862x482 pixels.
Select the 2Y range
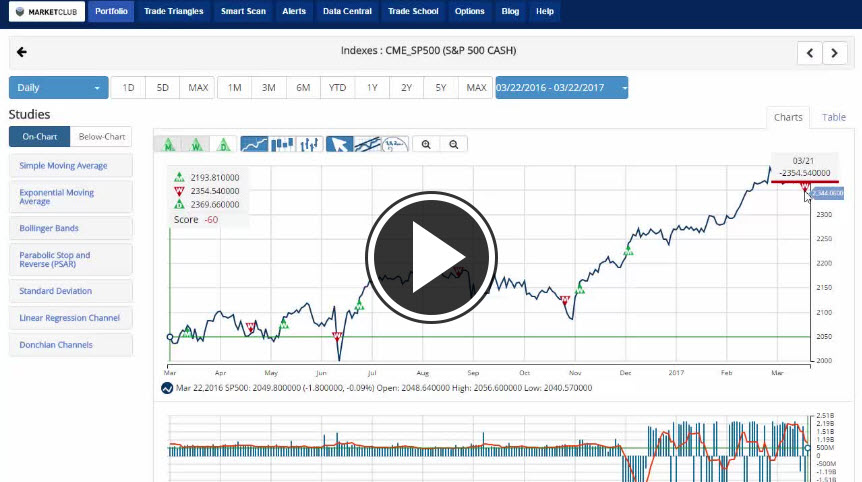coord(406,88)
